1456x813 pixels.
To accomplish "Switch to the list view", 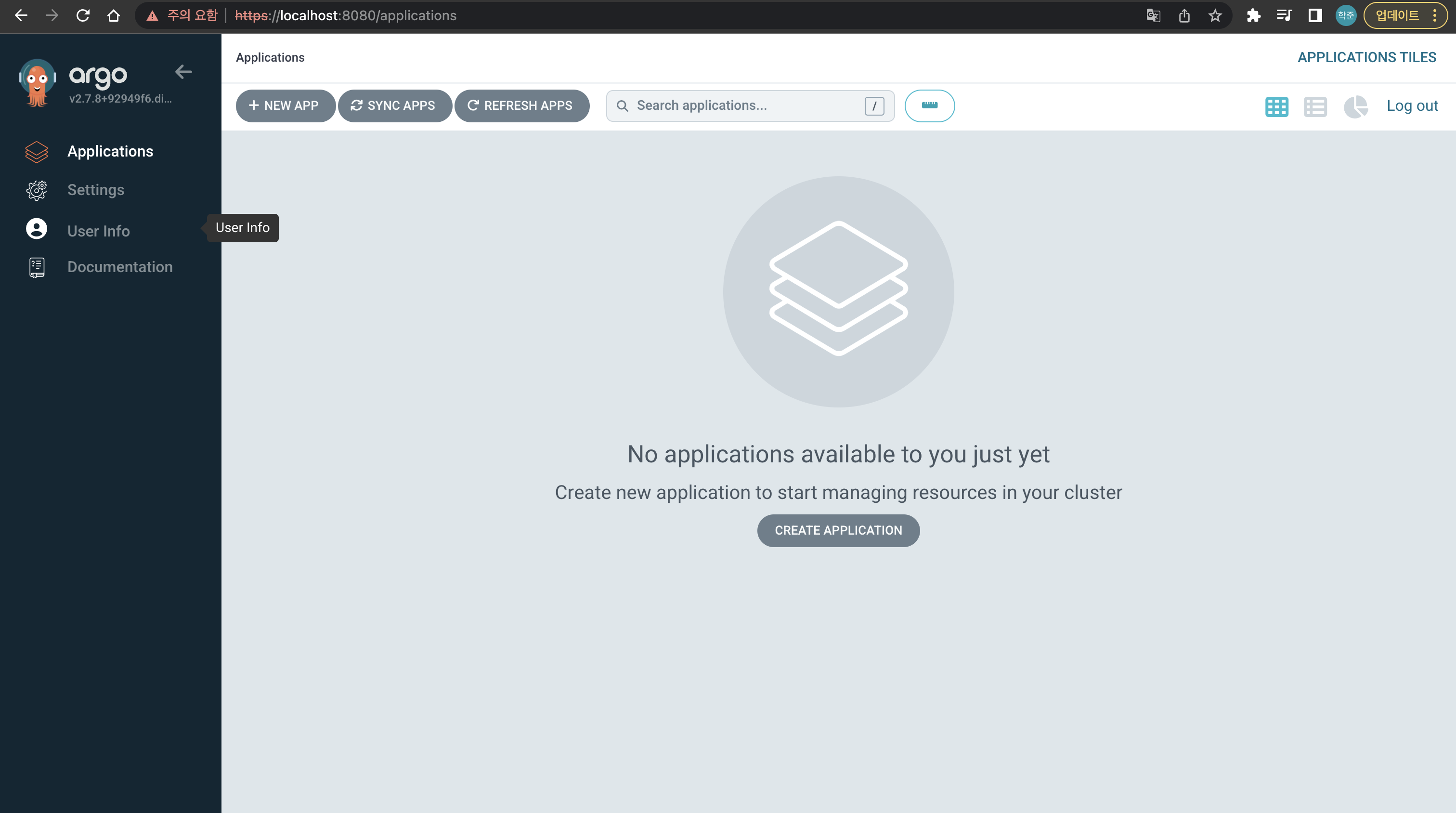I will 1315,106.
